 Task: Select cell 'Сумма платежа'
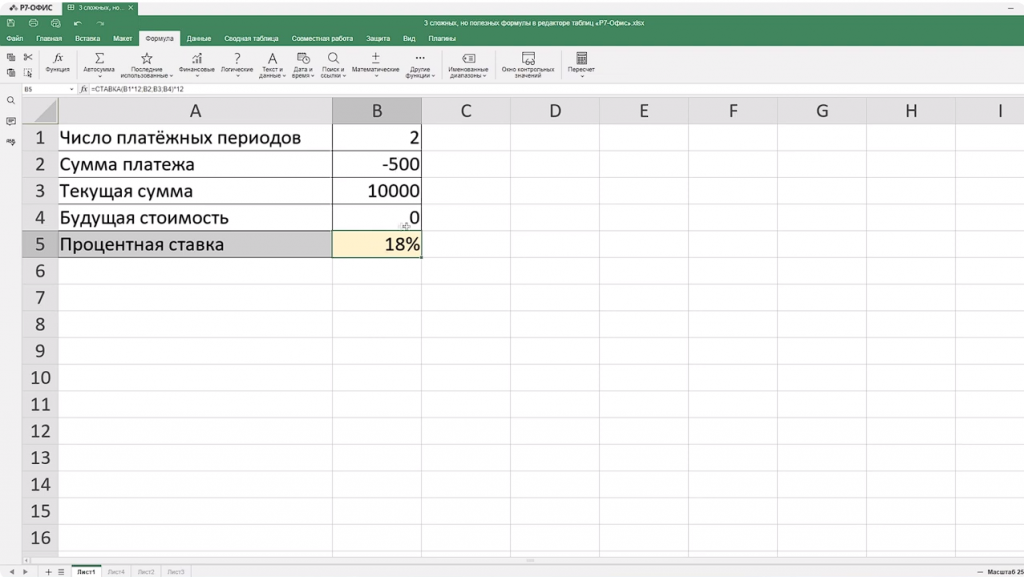(x=195, y=164)
